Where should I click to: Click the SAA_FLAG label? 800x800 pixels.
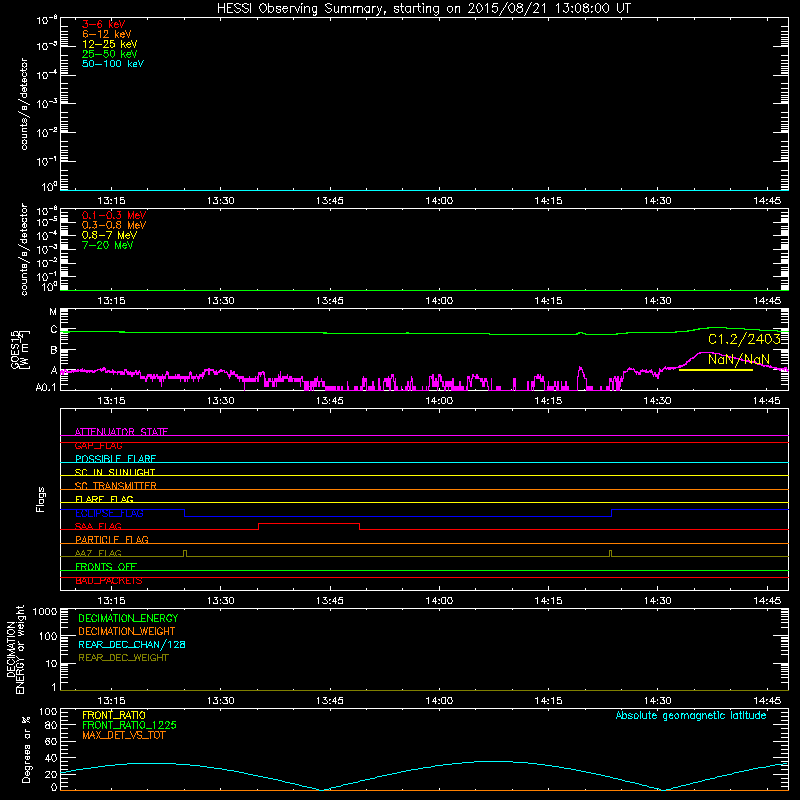pos(98,526)
